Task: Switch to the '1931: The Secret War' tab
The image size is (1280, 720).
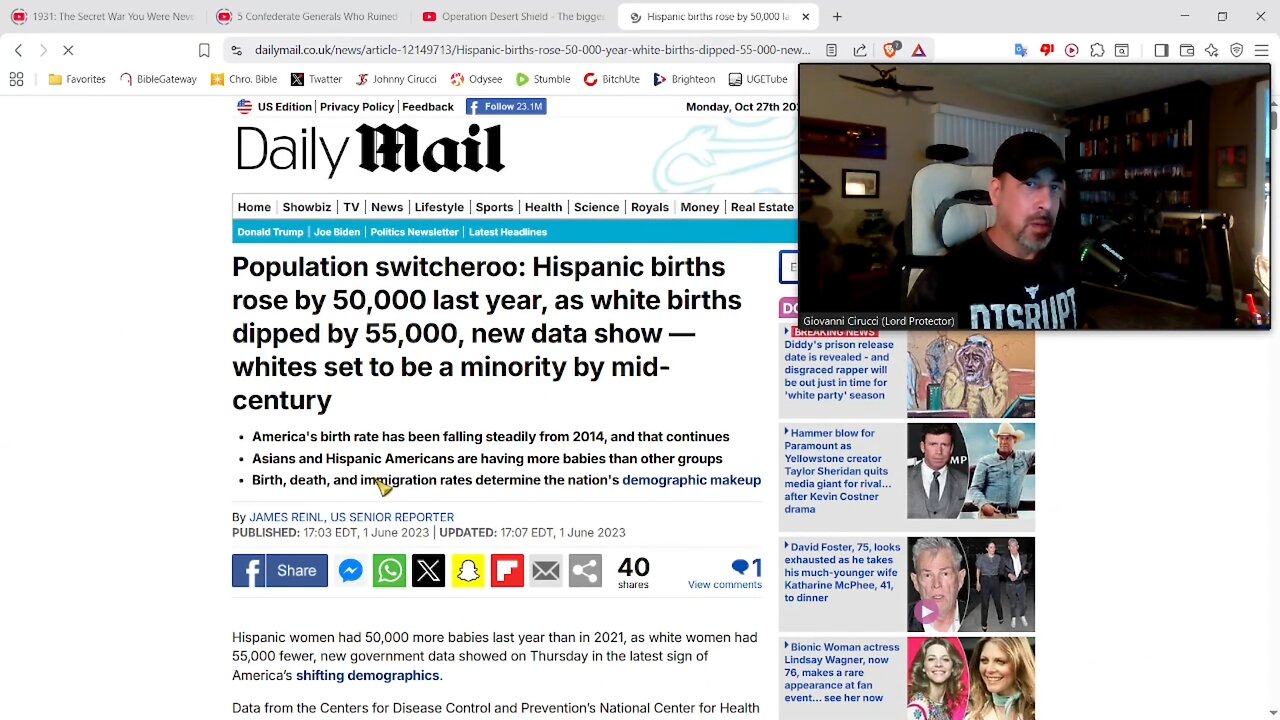Action: coord(102,16)
